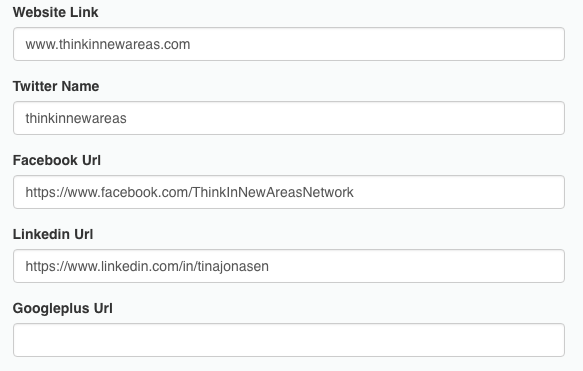The image size is (583, 371).
Task: Select the Facebook Url label text
Action: [57, 160]
